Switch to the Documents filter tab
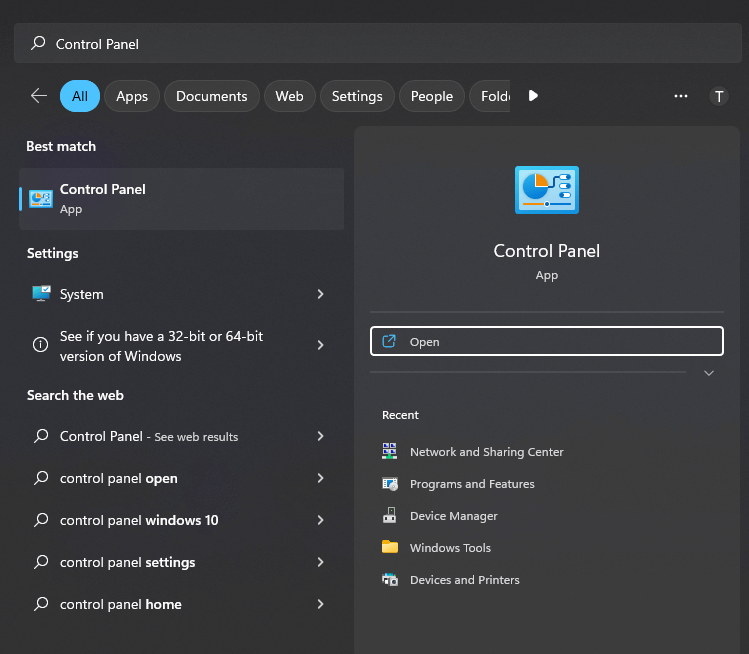 coord(212,96)
